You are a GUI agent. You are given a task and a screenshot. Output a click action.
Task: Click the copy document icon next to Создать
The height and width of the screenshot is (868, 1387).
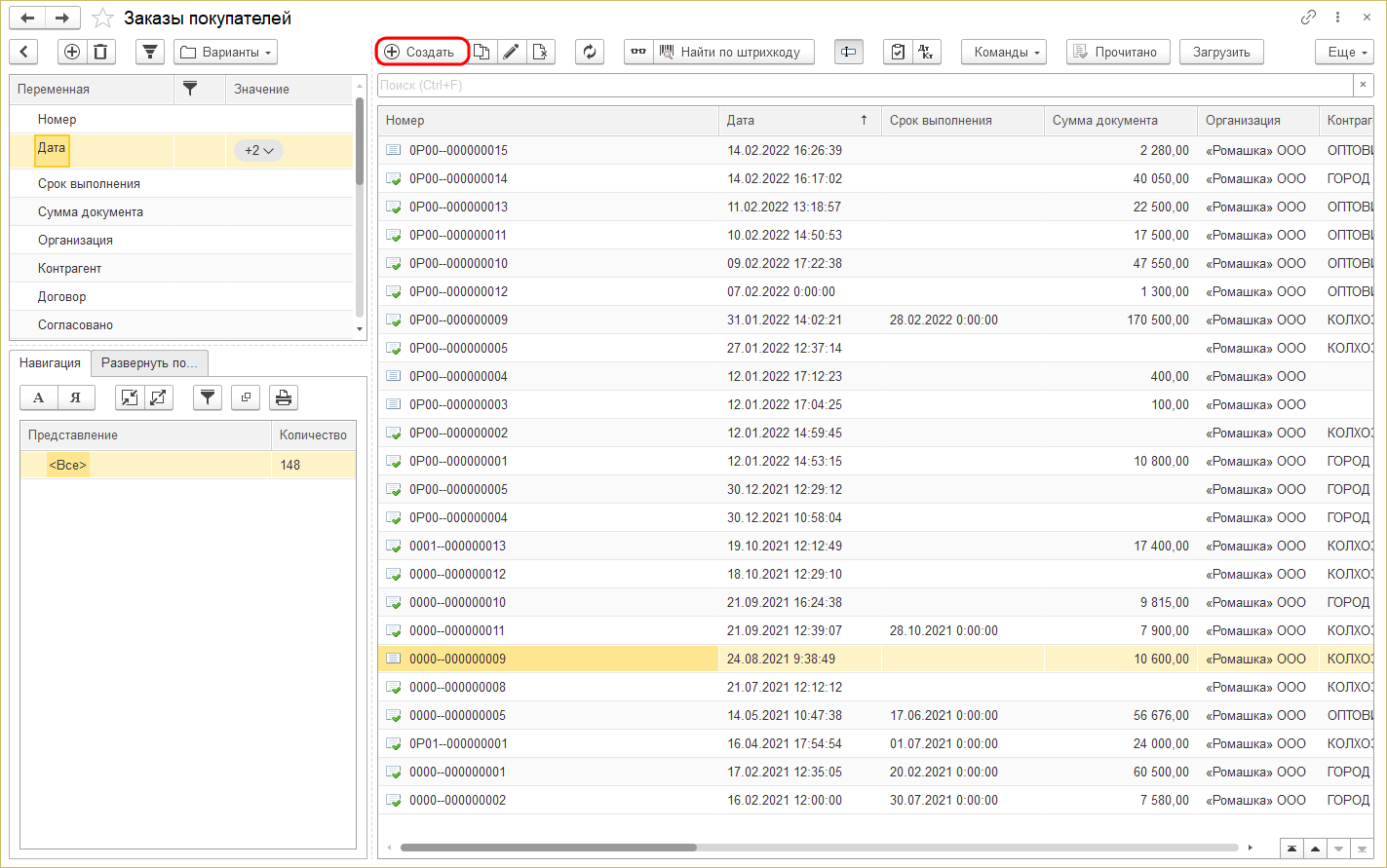coord(482,52)
